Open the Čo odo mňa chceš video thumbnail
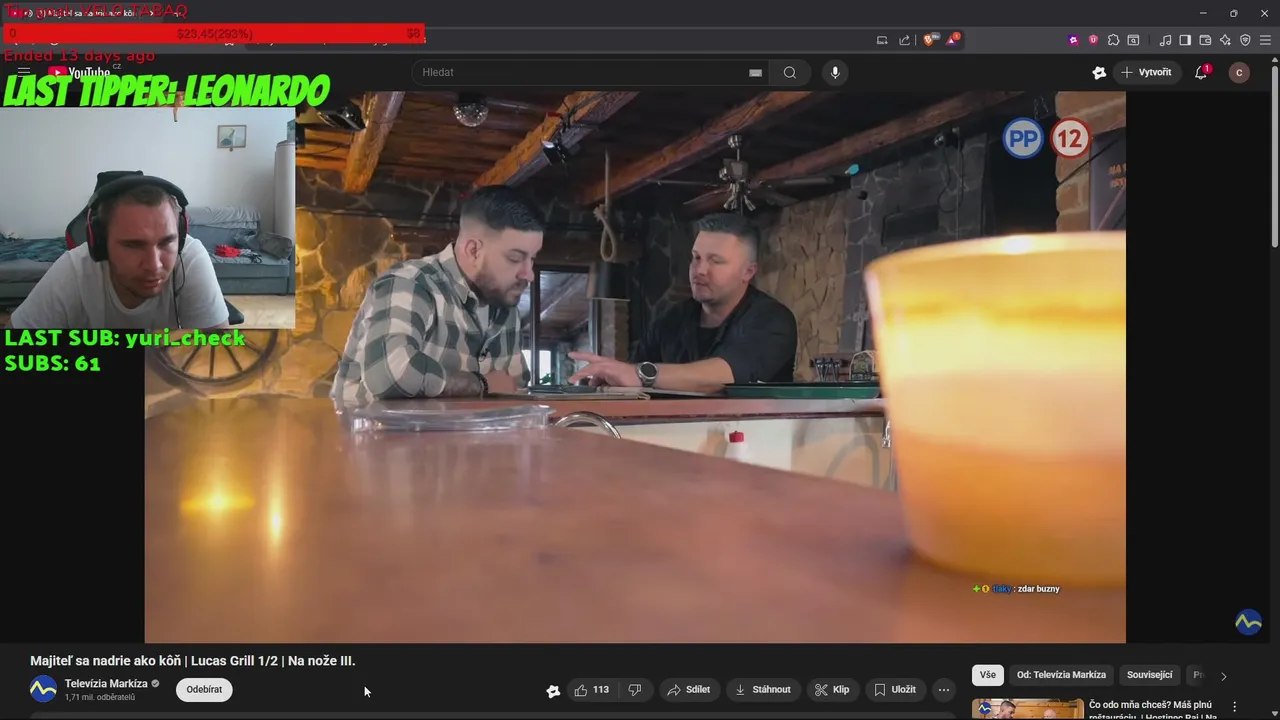 (x=1028, y=709)
